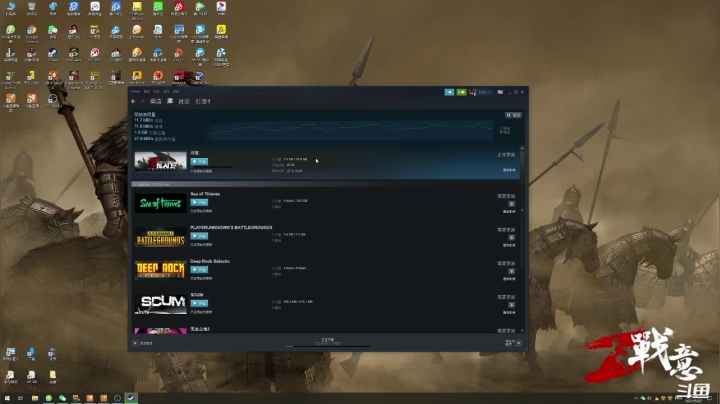Switch Steam to Big Picture mode icon
Image resolution: width=720 pixels, height=404 pixels.
[500, 92]
